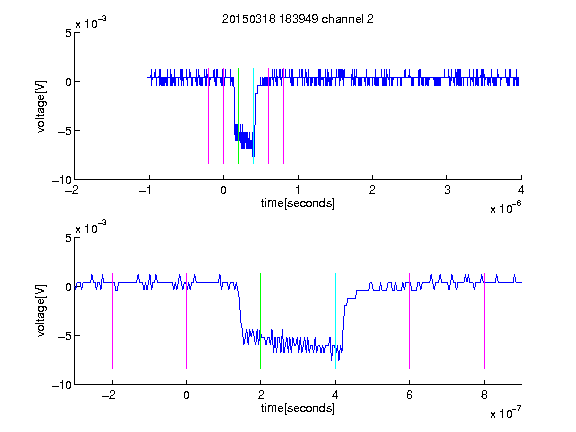Screen dimensions: 576x432
Task: Select the green marker at 2 in bottom plot
Action: tap(260, 321)
